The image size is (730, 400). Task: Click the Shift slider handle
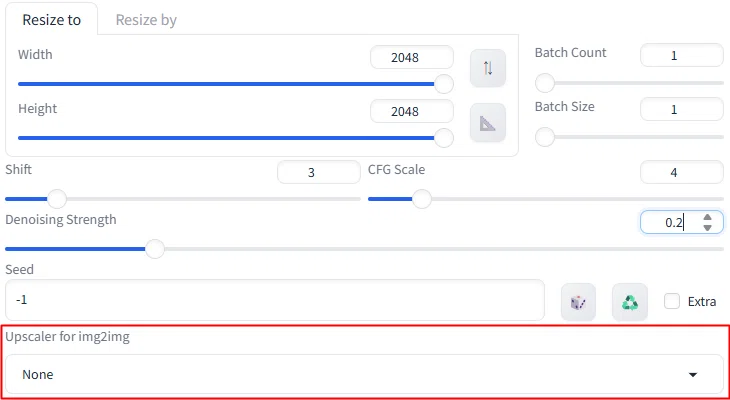click(57, 199)
